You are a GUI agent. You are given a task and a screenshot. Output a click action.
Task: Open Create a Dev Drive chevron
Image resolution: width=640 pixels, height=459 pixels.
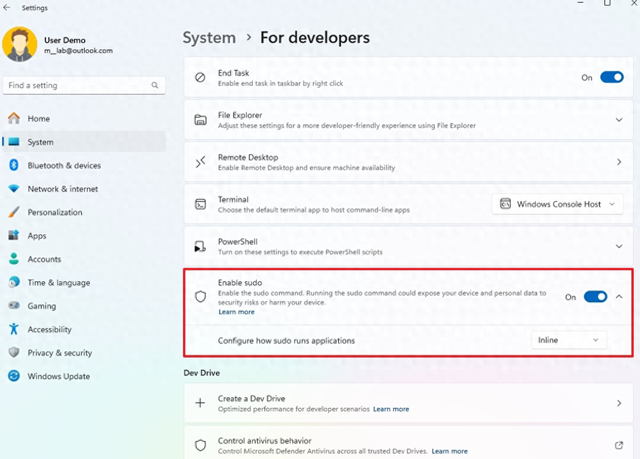tap(619, 403)
